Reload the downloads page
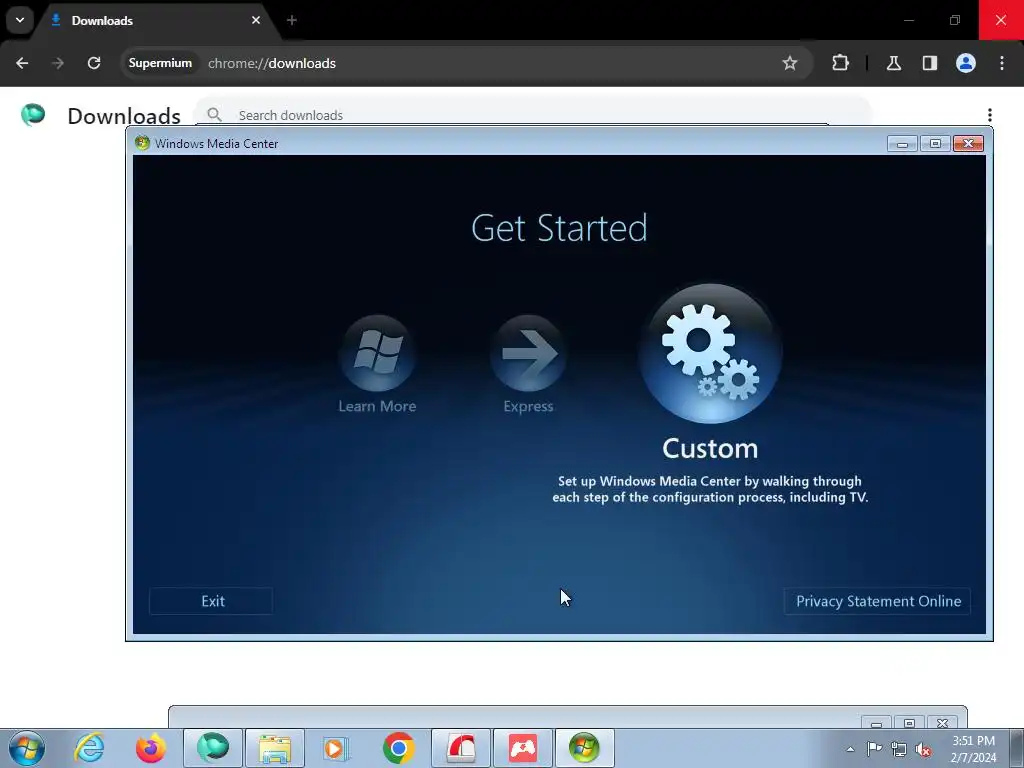The height and width of the screenshot is (768, 1024). coord(94,63)
